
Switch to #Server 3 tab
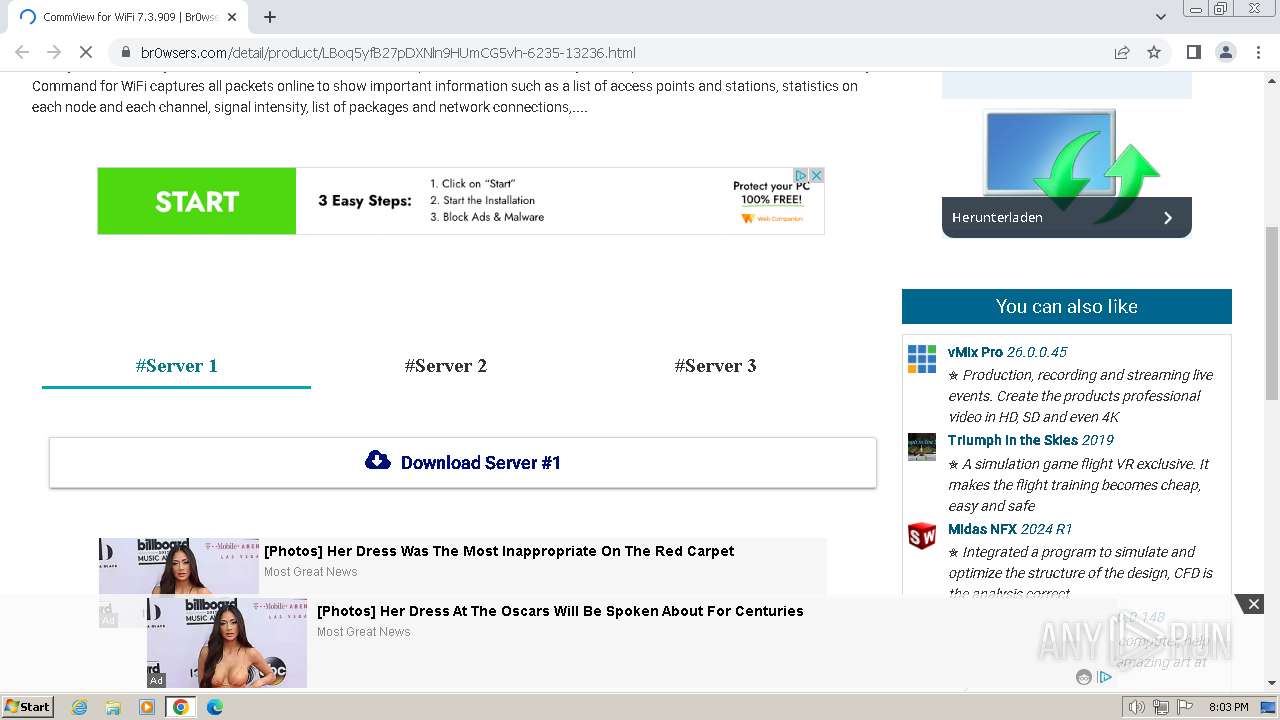(715, 366)
